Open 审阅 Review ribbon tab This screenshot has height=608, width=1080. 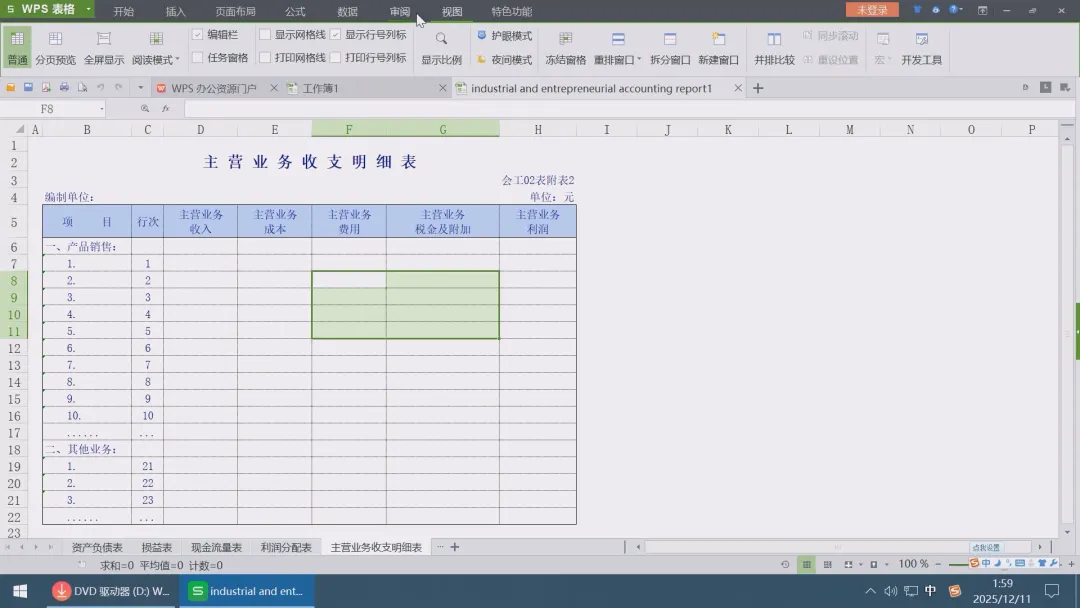(399, 12)
